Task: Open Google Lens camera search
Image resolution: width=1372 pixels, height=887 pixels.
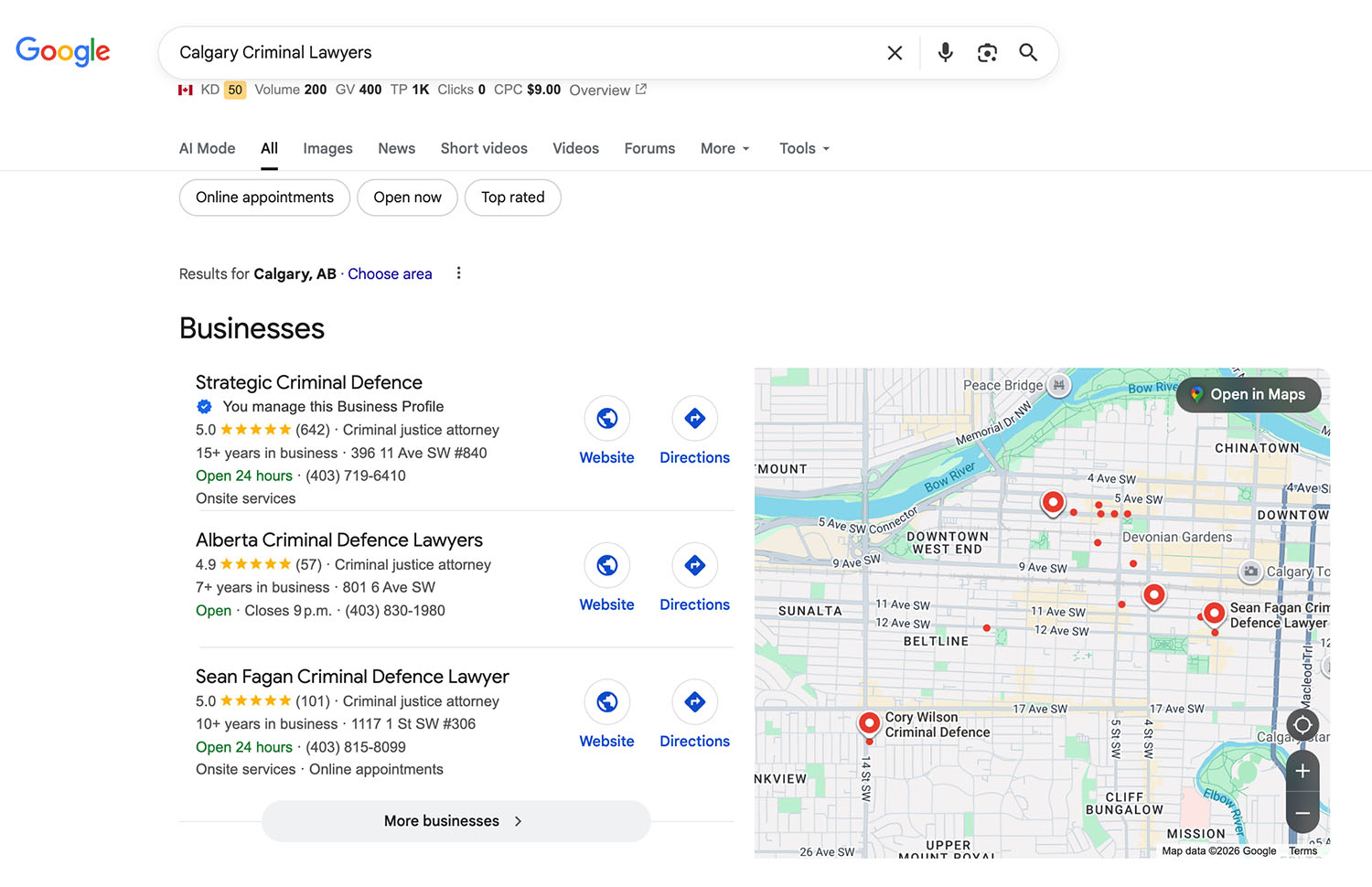Action: click(987, 52)
